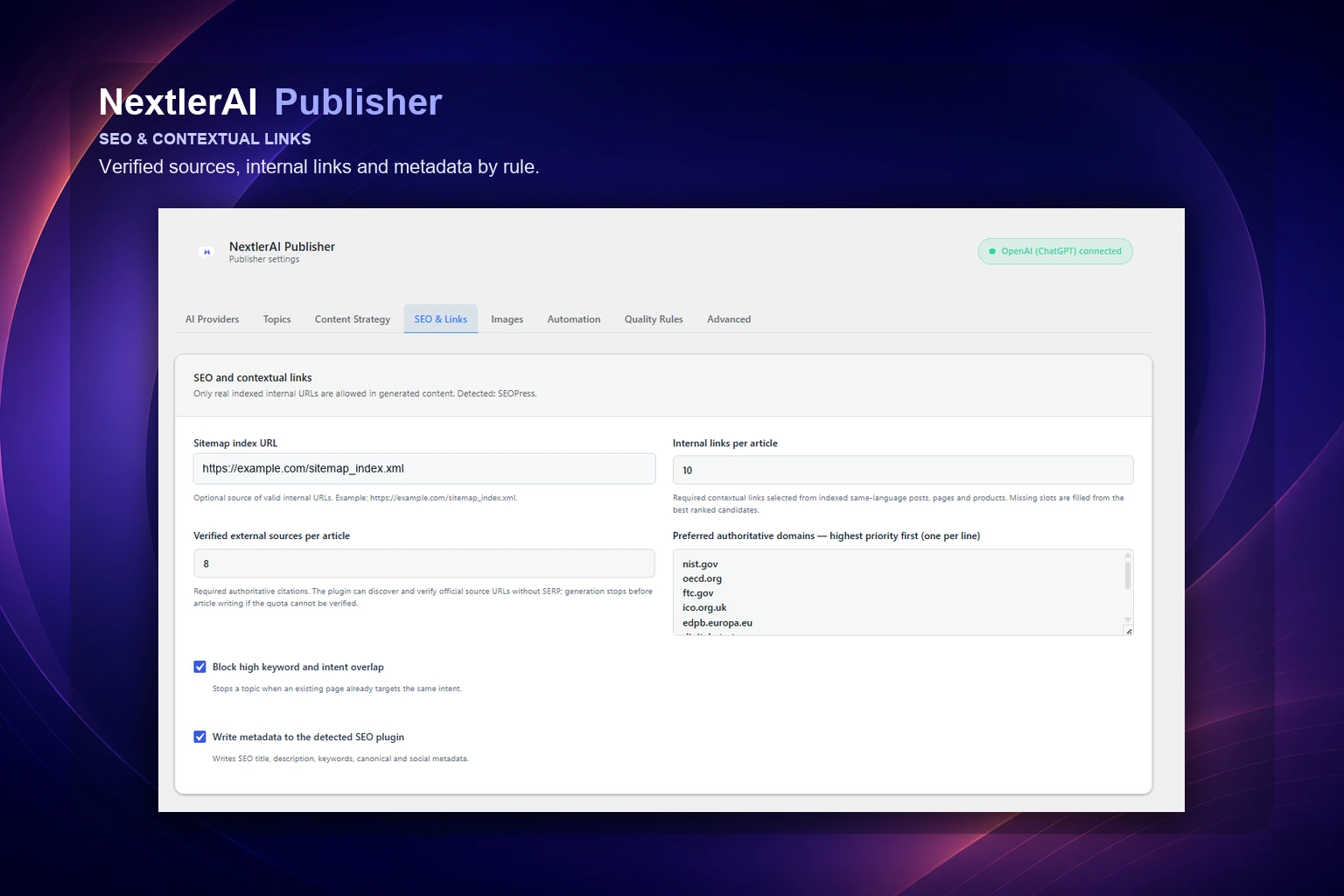1344x896 pixels.
Task: Click the edpb.europa.eu entry in domains list
Action: click(x=717, y=623)
